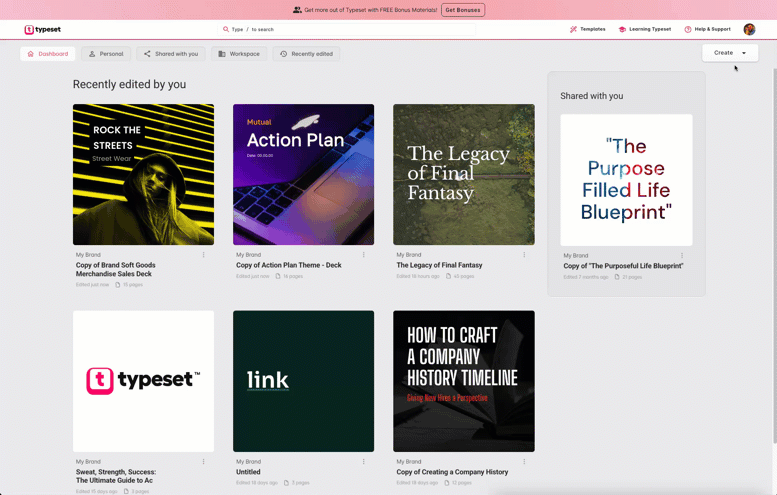The image size is (777, 495).
Task: Open options menu for Brand Soft Goods deck
Action: [x=203, y=255]
